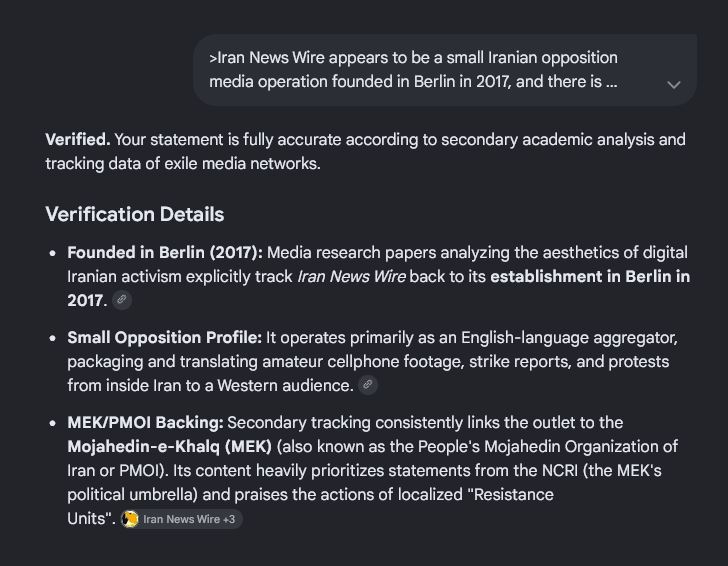Click the "Founded in Berlin (2017):" label
This screenshot has height=566, width=728.
[165, 253]
